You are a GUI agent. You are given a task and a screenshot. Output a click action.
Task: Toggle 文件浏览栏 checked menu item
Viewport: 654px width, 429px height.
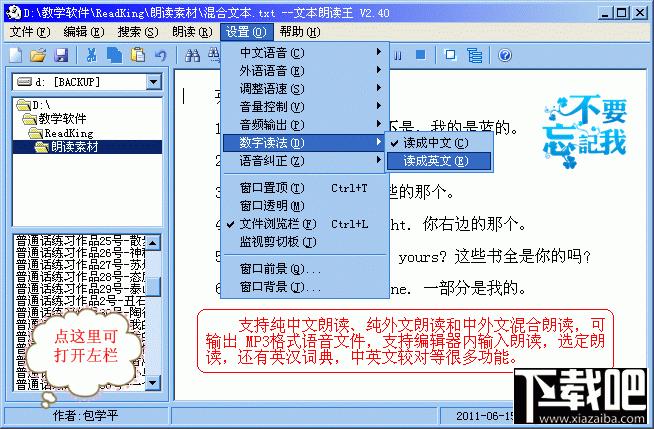278,223
